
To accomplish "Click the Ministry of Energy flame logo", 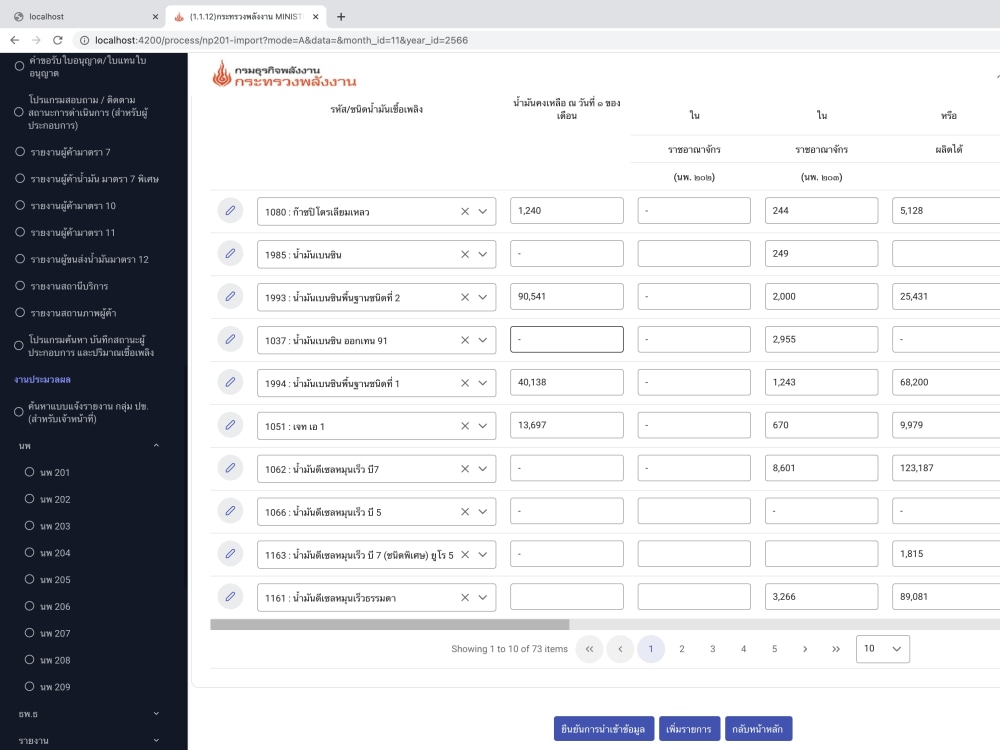I will pyautogui.click(x=222, y=73).
